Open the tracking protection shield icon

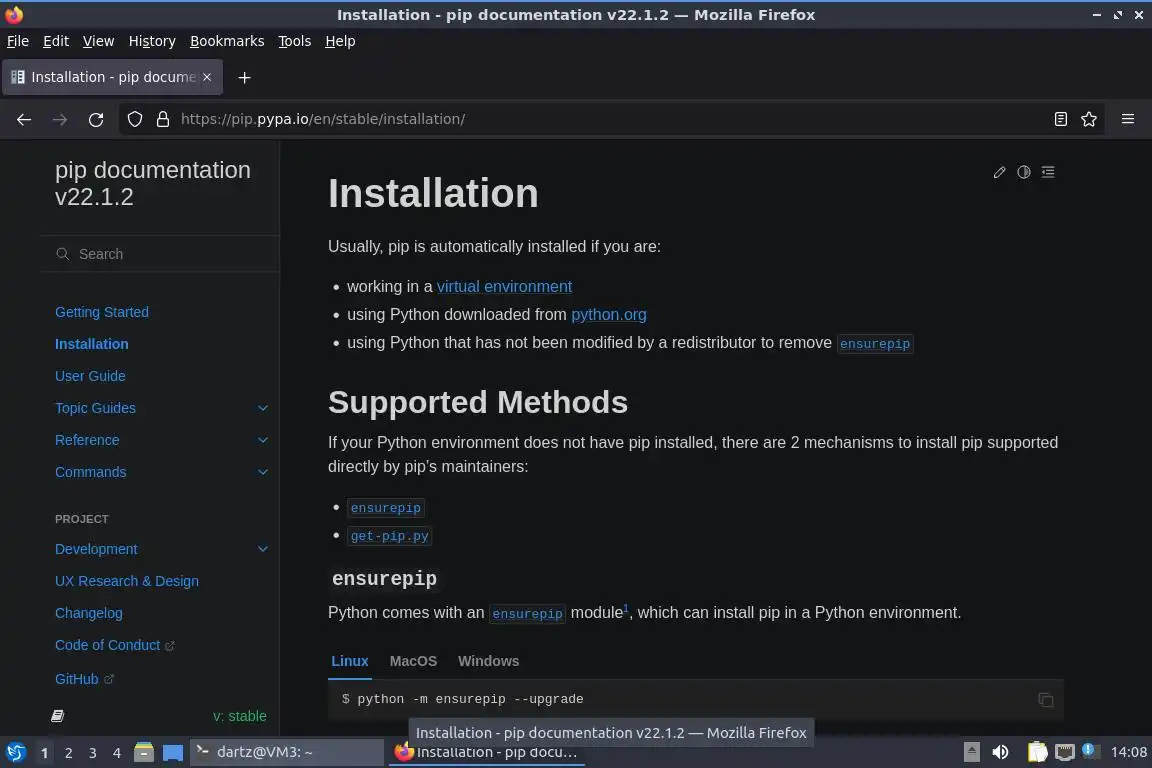pos(134,119)
